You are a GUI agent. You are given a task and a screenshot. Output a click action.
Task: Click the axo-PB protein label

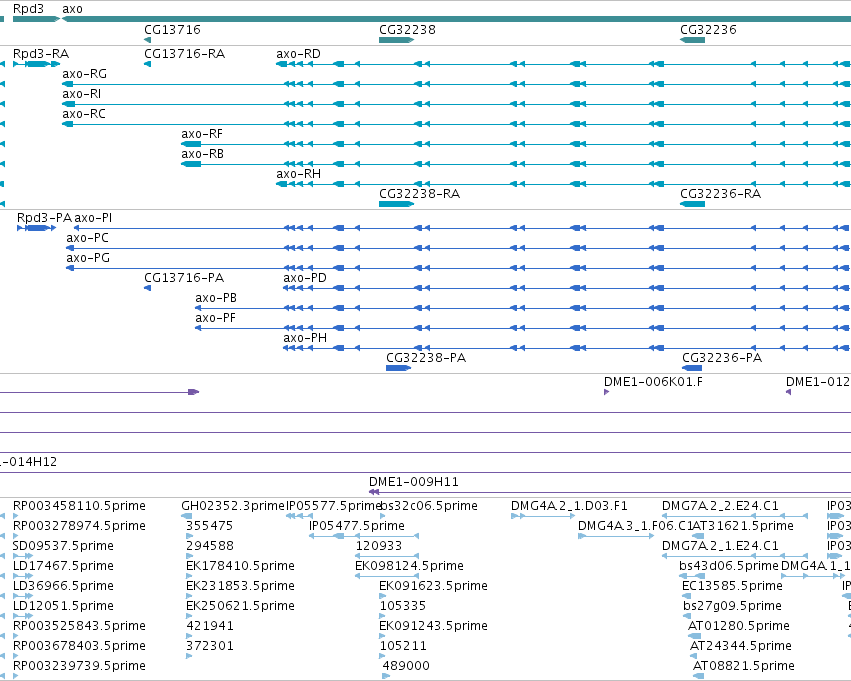(x=216, y=298)
